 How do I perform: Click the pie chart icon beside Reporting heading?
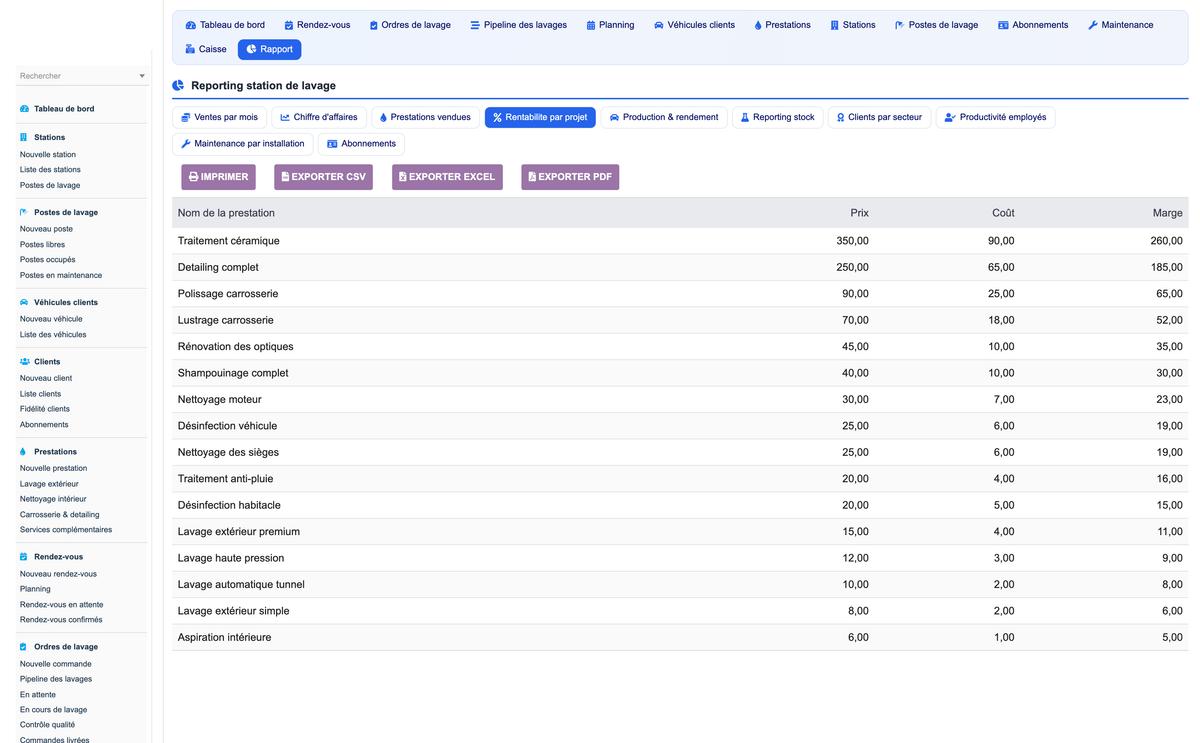point(178,86)
